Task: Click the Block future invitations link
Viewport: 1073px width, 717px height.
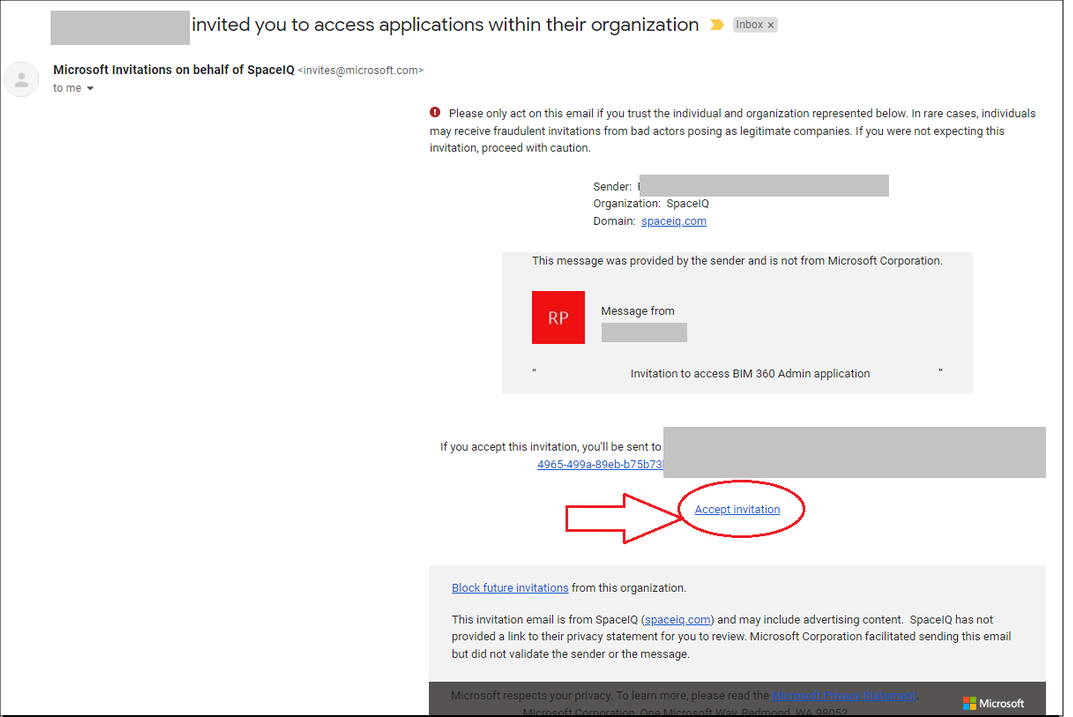Action: [x=510, y=588]
